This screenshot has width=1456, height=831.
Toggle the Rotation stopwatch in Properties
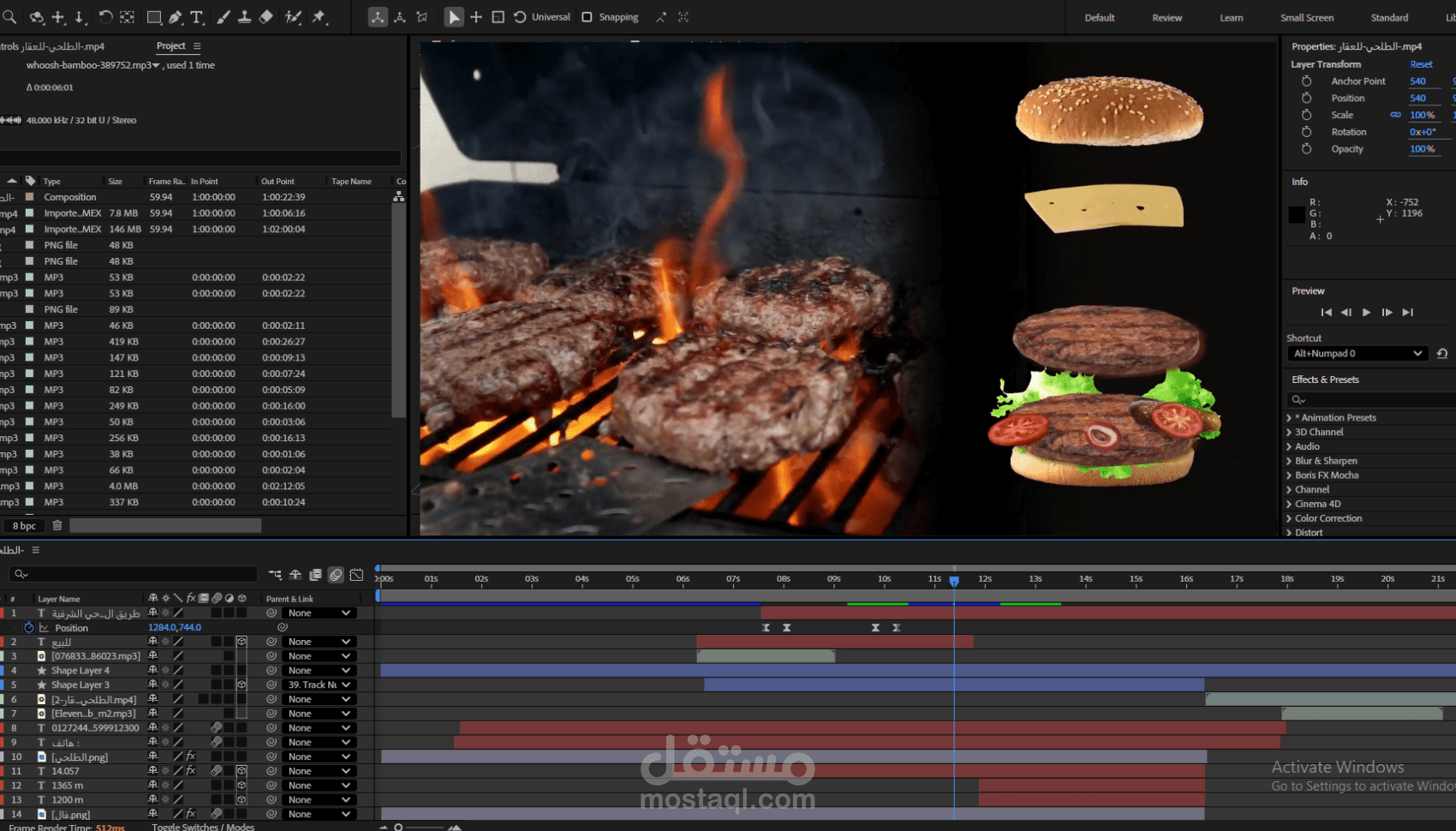pyautogui.click(x=1306, y=132)
